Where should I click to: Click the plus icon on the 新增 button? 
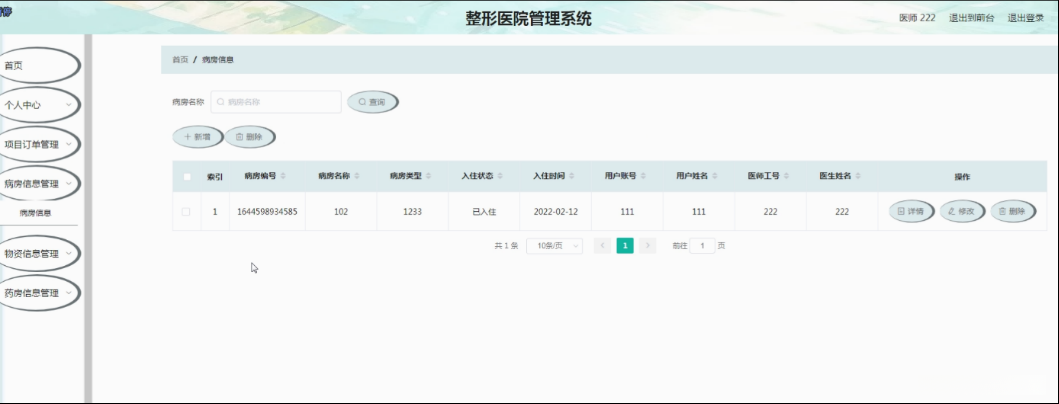coord(187,136)
